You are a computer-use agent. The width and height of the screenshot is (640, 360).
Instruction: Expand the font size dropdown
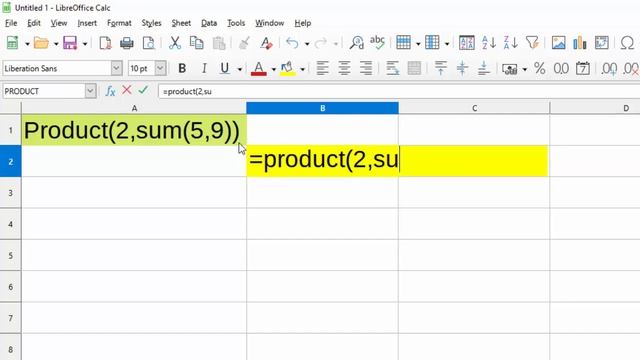click(x=160, y=68)
